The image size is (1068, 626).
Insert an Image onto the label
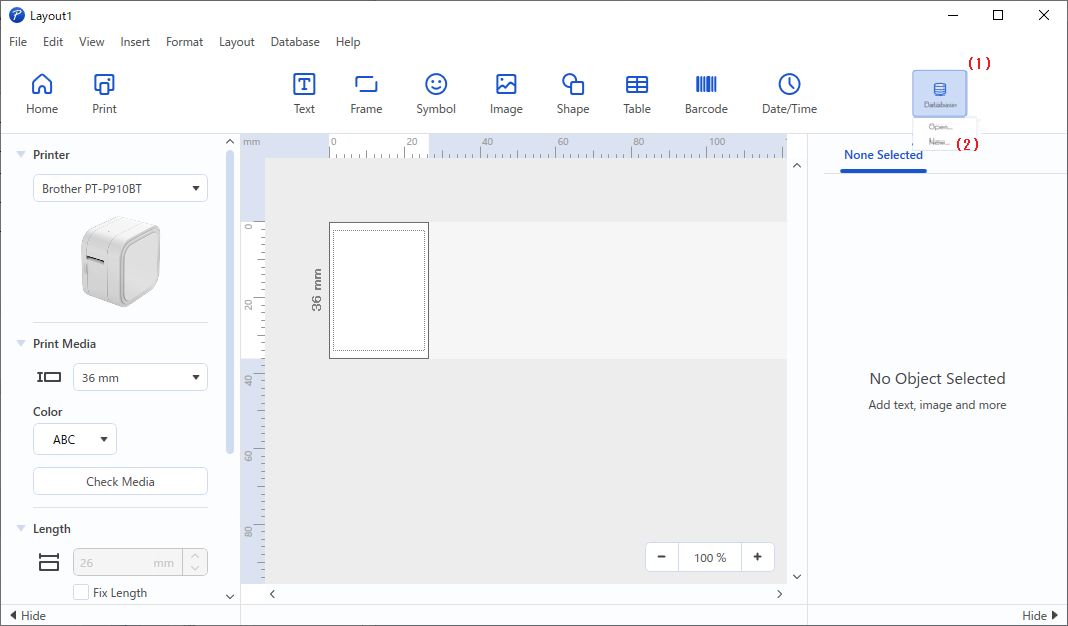pyautogui.click(x=506, y=94)
